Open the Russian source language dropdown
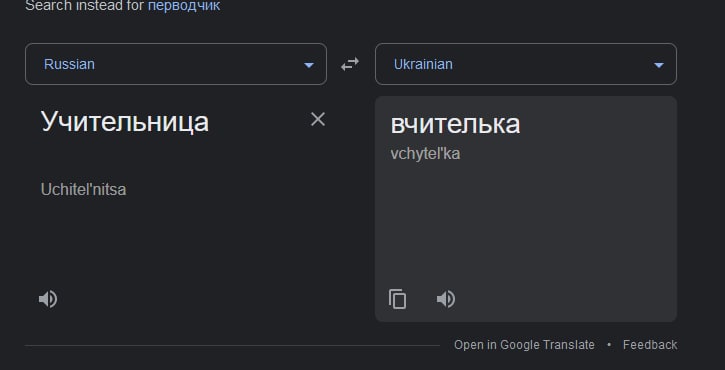This screenshot has height=370, width=725. pos(176,64)
